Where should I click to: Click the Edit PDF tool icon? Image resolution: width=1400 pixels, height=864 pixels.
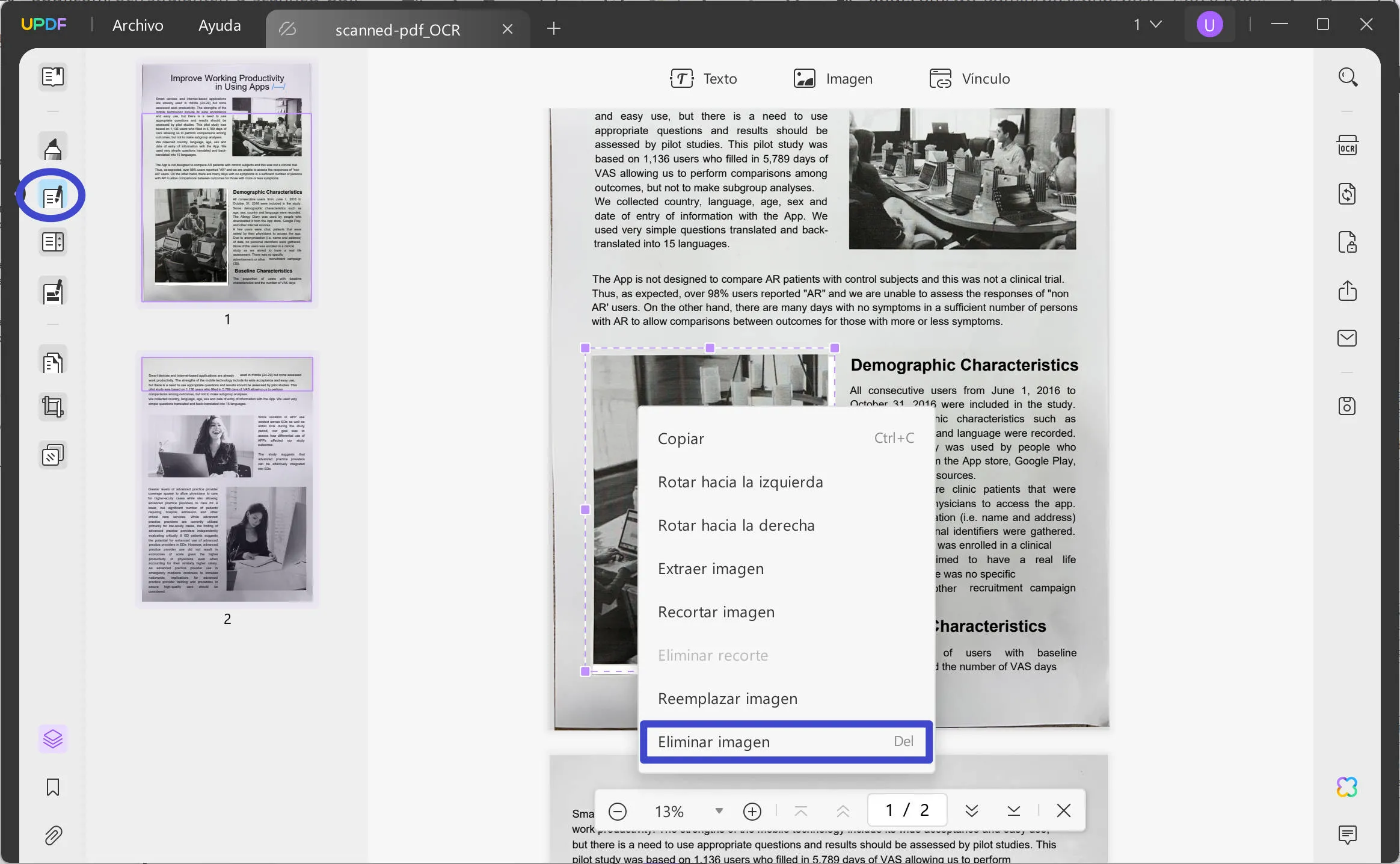[53, 196]
